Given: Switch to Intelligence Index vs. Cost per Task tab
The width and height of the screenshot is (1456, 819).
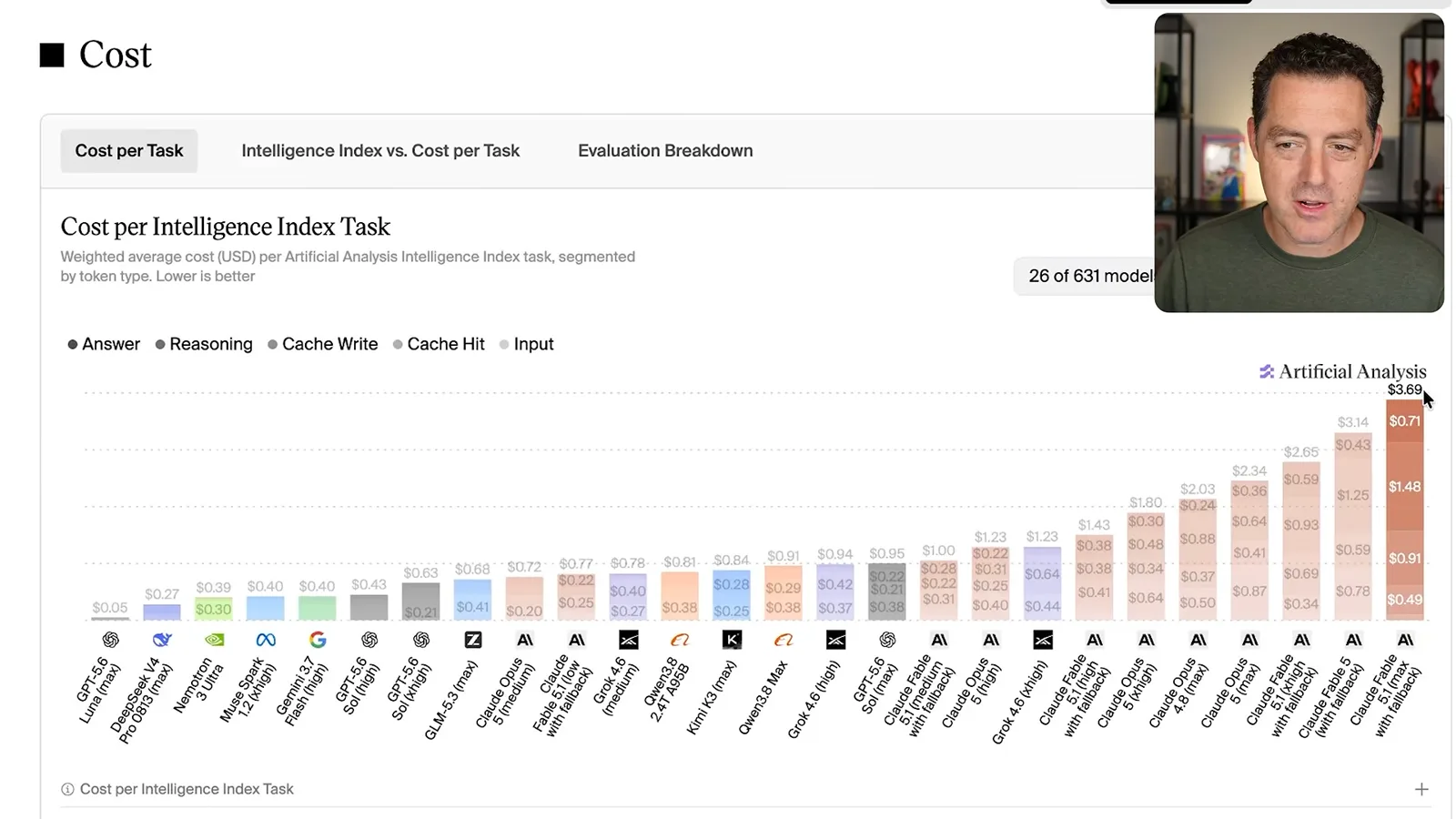Looking at the screenshot, I should coord(380,151).
